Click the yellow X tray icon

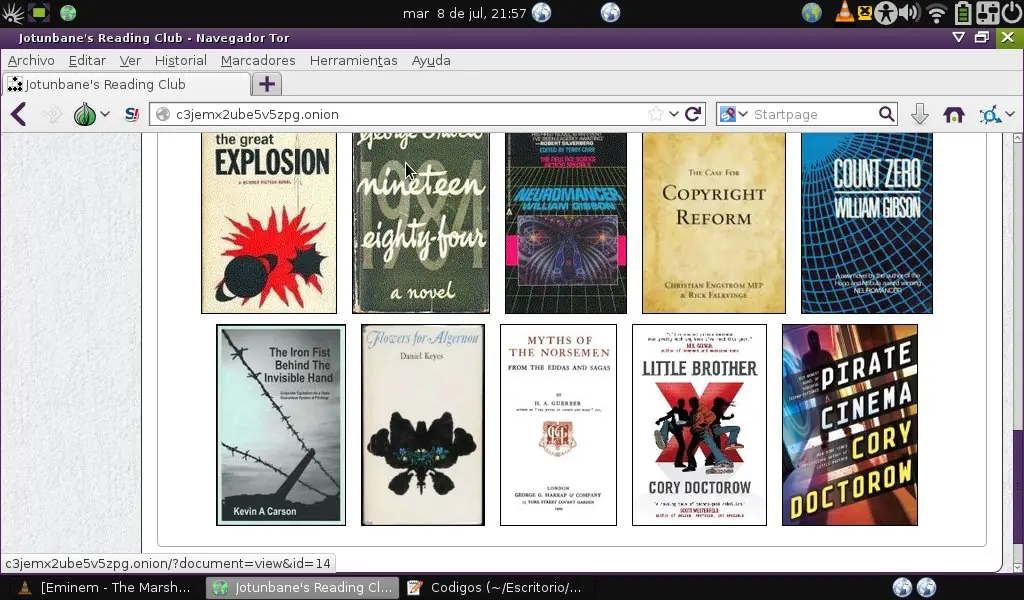click(x=865, y=12)
